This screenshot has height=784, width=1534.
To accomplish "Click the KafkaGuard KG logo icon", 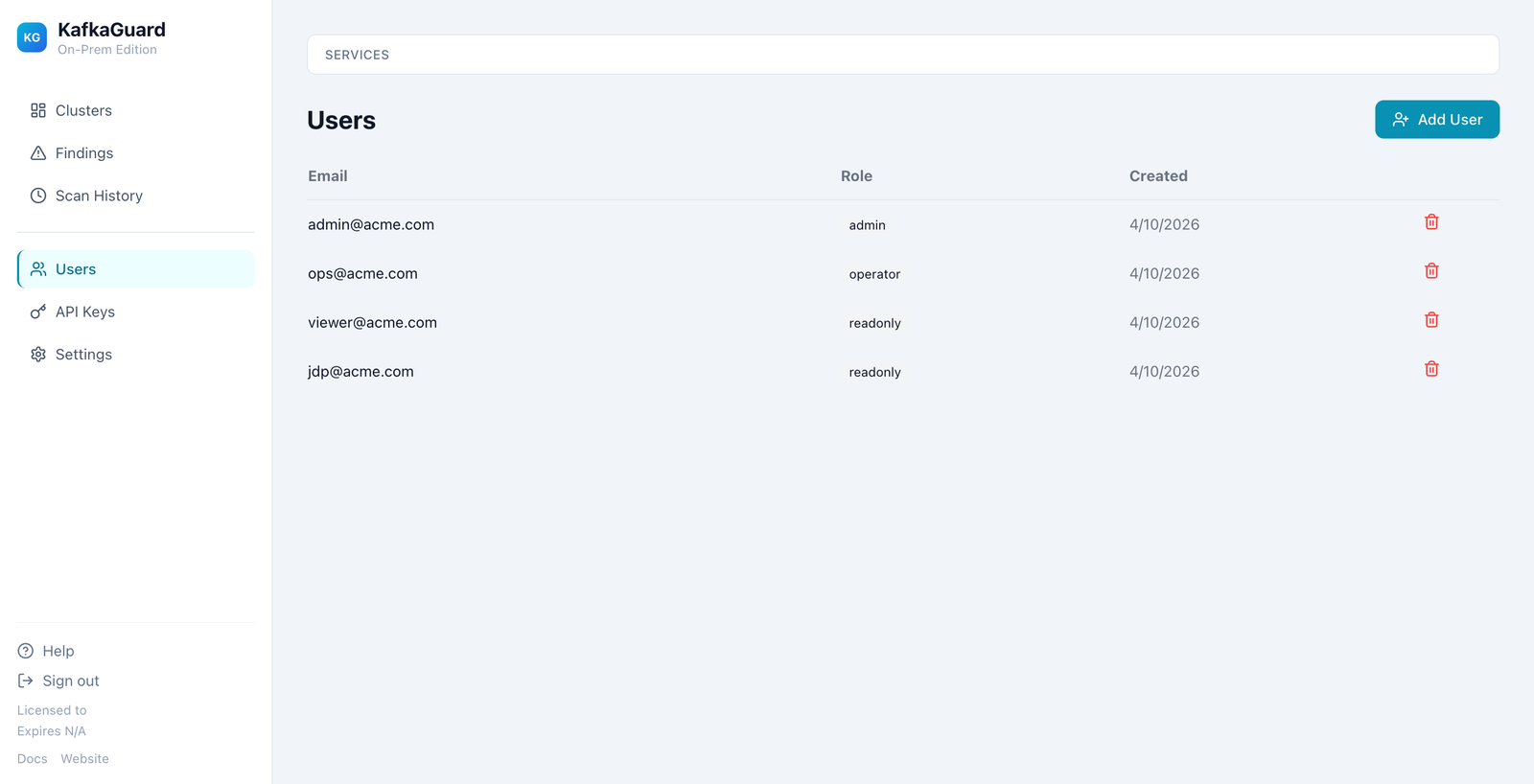I will [32, 37].
